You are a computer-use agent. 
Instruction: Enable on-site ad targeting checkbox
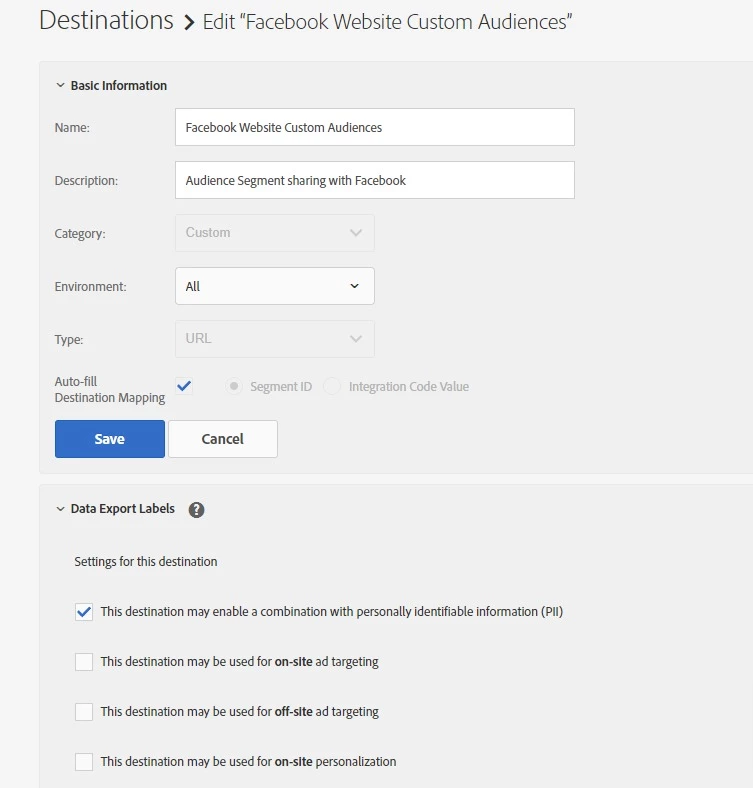coord(84,662)
